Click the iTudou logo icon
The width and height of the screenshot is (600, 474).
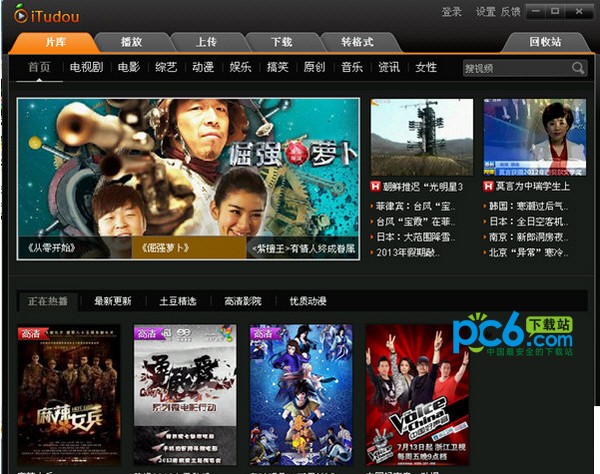[x=20, y=13]
